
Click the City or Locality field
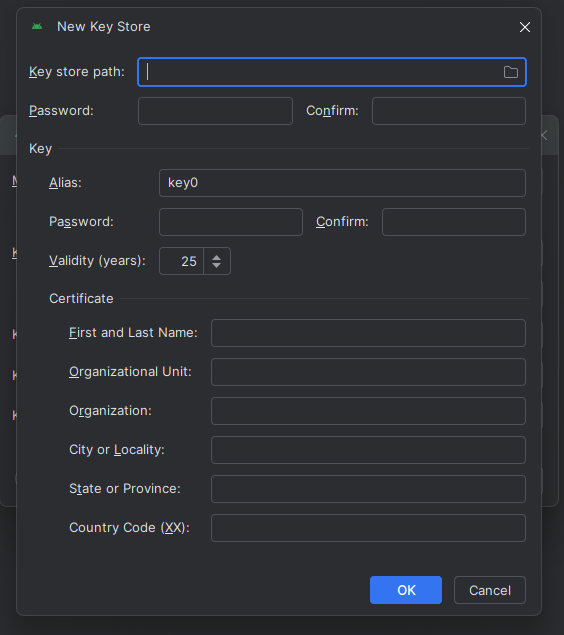point(368,450)
